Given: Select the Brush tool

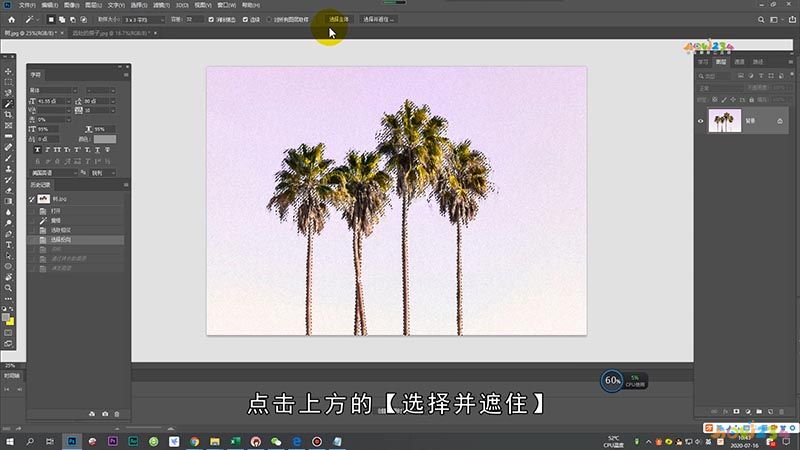Looking at the screenshot, I should pos(8,158).
